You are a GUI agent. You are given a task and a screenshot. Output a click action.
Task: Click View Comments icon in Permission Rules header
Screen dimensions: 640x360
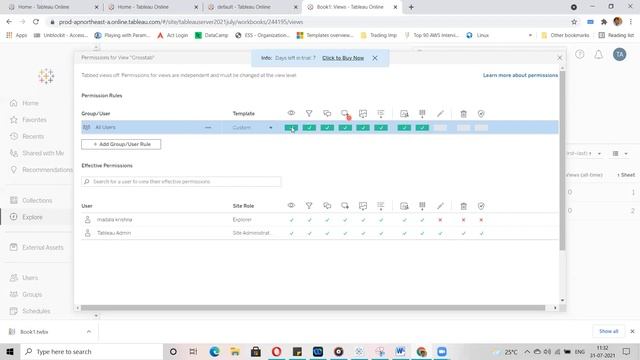(327, 113)
